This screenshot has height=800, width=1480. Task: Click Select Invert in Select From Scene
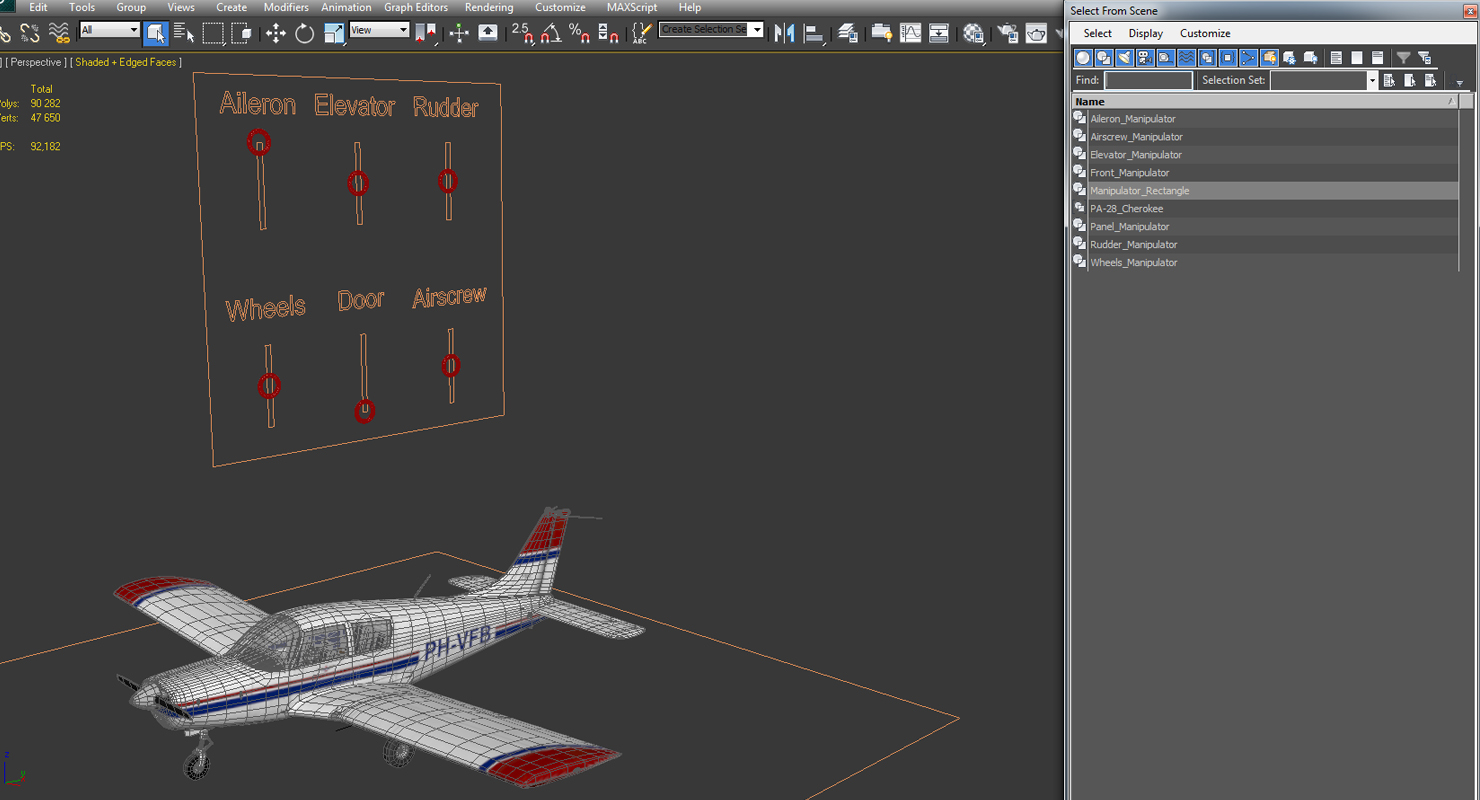click(1377, 58)
